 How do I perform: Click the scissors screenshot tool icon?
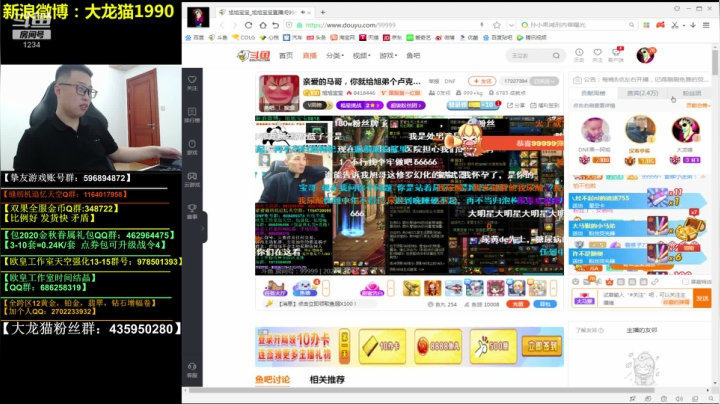coord(675,25)
